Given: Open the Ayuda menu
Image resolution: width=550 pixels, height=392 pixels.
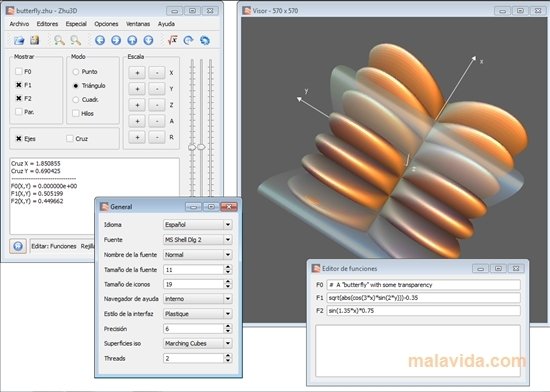Looking at the screenshot, I should click(166, 24).
